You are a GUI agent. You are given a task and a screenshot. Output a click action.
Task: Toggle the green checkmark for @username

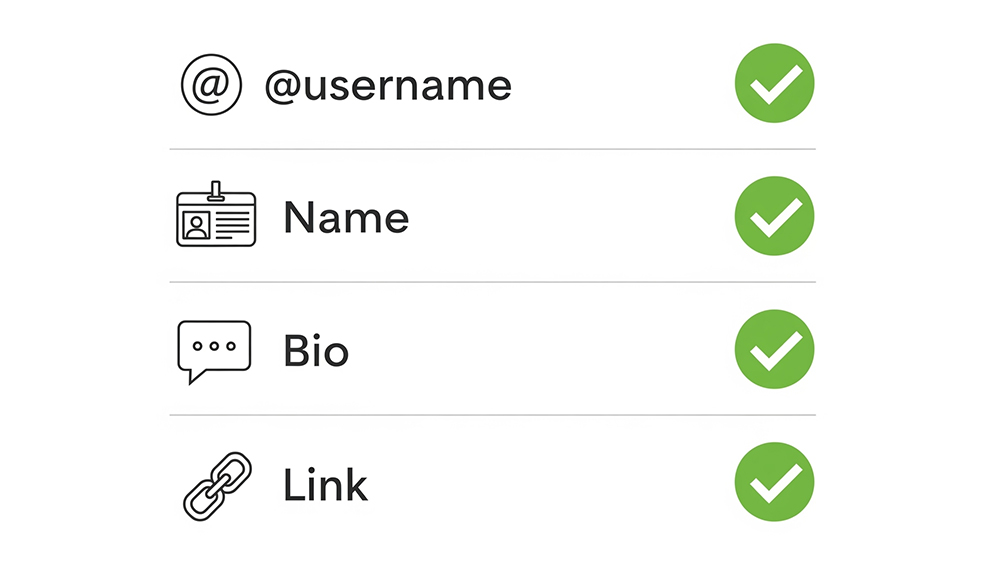[775, 84]
